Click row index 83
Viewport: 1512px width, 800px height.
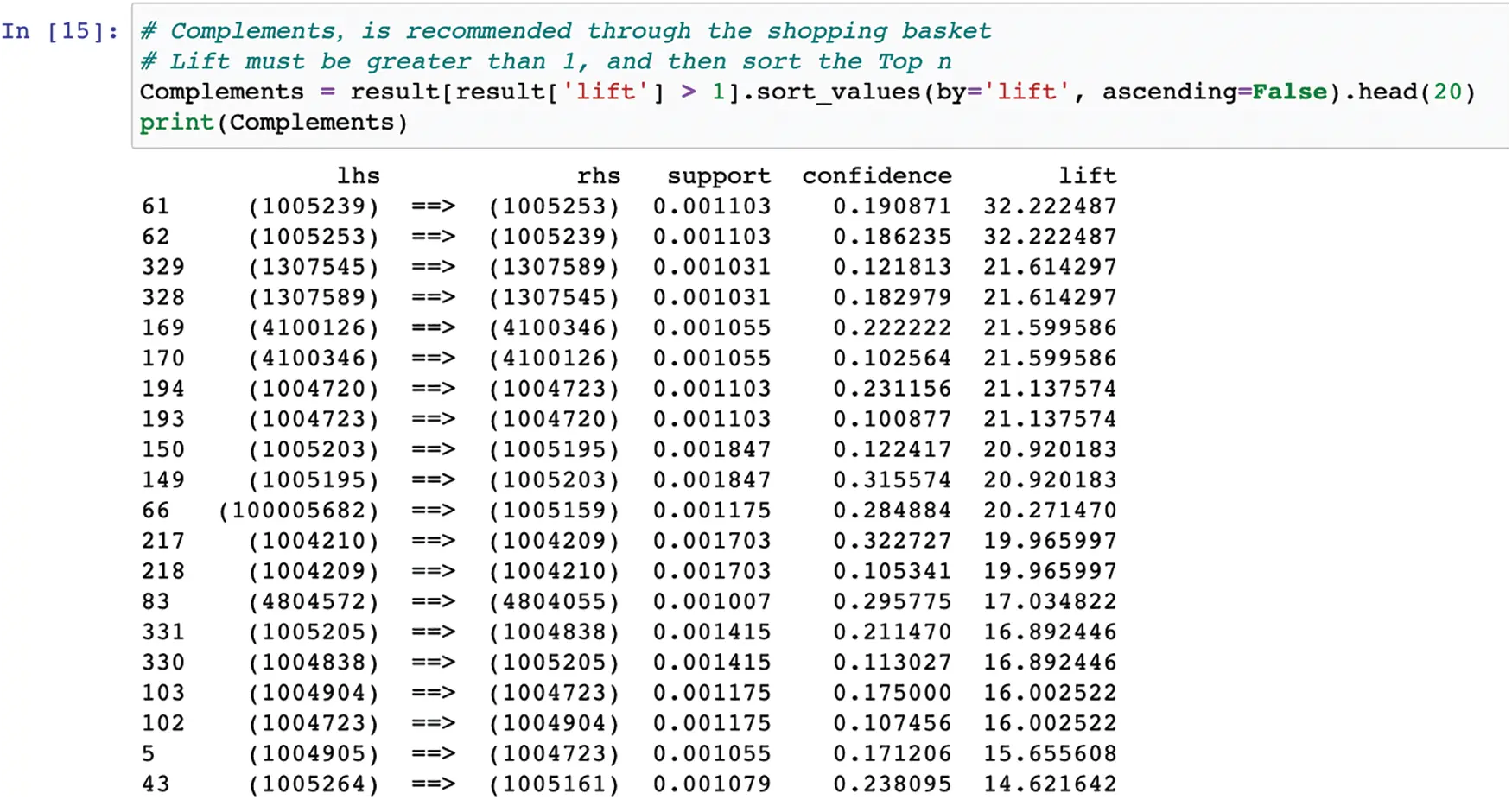click(156, 601)
